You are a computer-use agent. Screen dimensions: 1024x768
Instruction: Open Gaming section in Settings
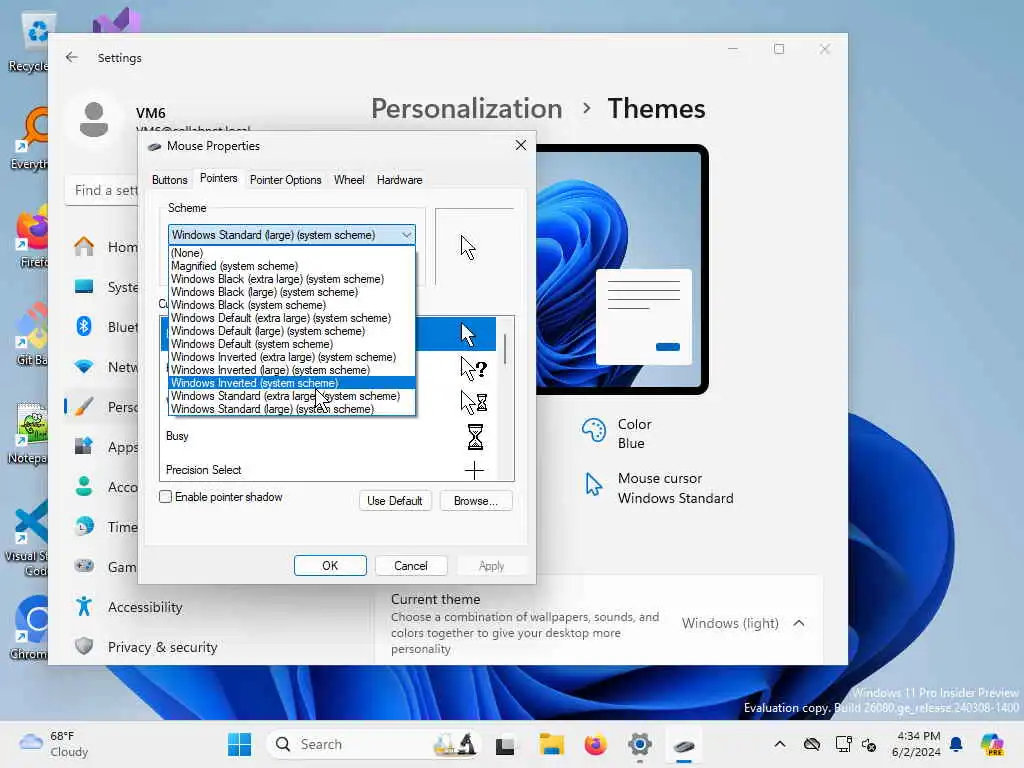pos(104,567)
